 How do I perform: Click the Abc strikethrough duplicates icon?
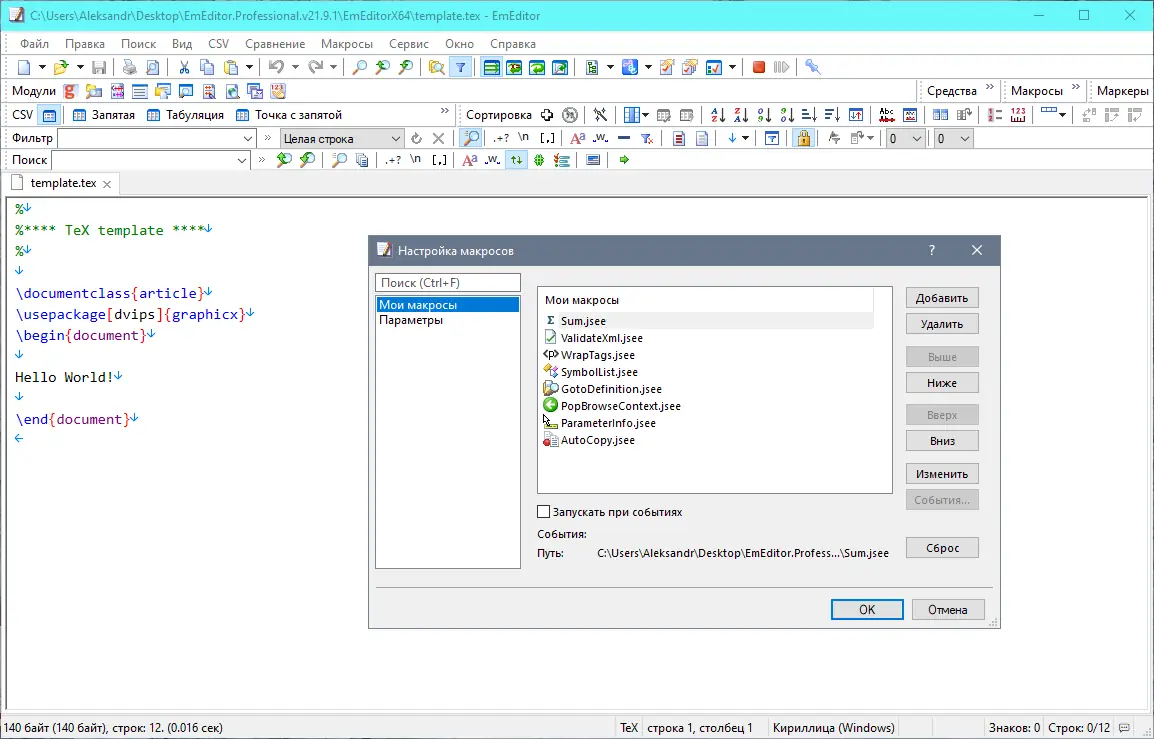tap(887, 115)
